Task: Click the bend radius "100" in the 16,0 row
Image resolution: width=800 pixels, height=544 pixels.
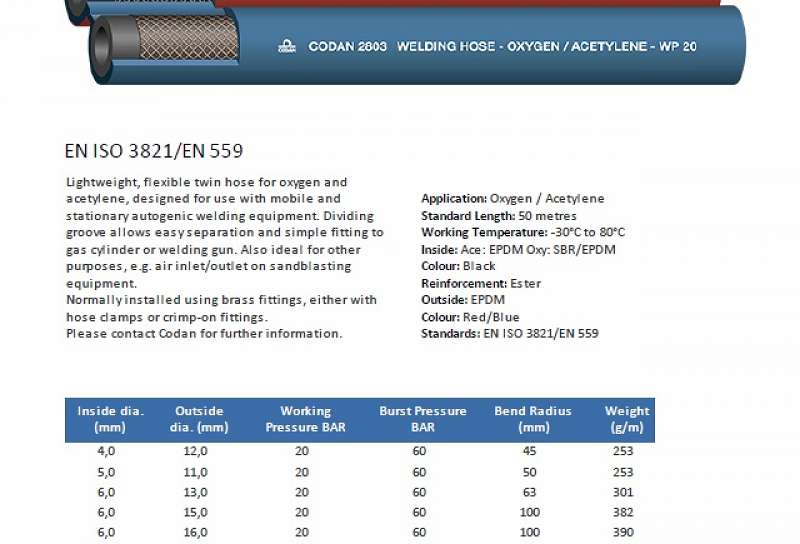Action: click(530, 533)
